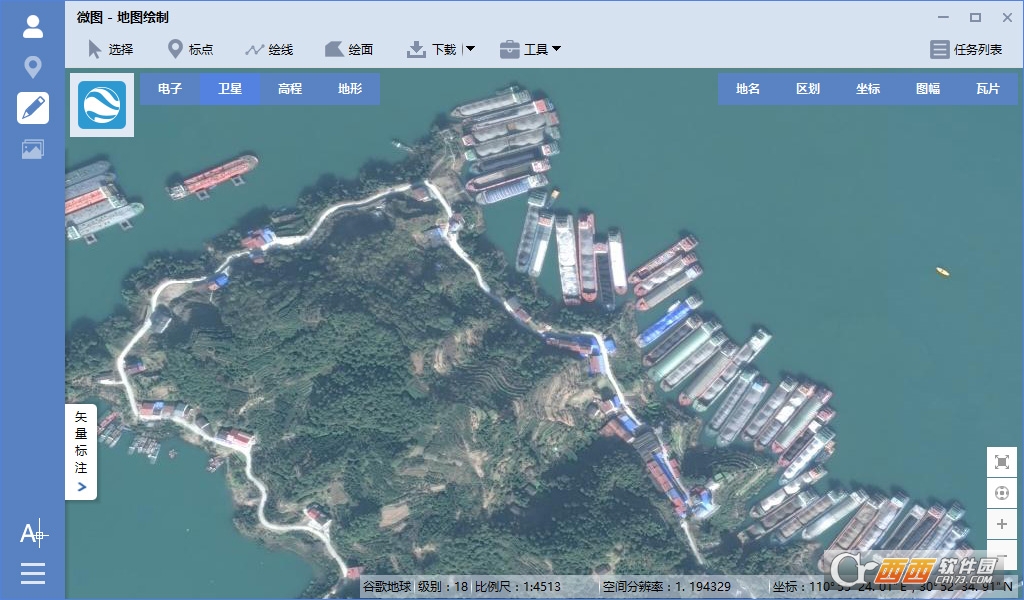
Task: Toggle the 地名 place names overlay
Action: pos(748,89)
